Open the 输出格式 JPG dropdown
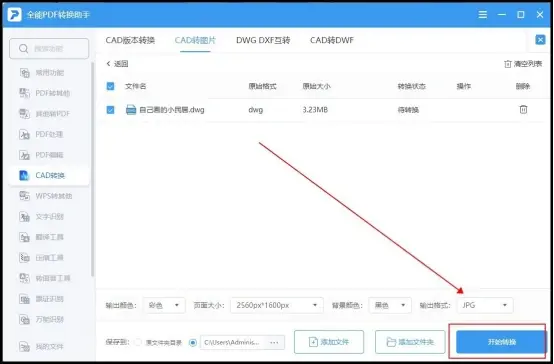 point(485,305)
